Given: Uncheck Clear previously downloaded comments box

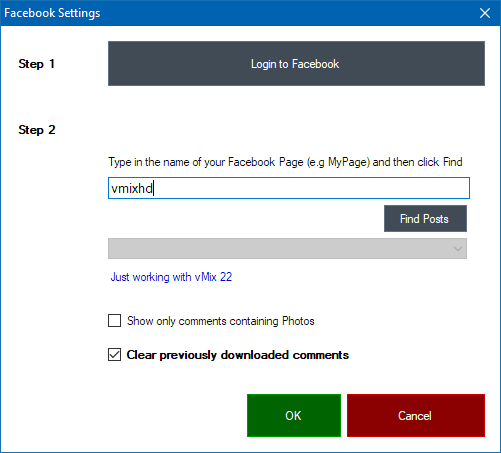Looking at the screenshot, I should 114,355.
